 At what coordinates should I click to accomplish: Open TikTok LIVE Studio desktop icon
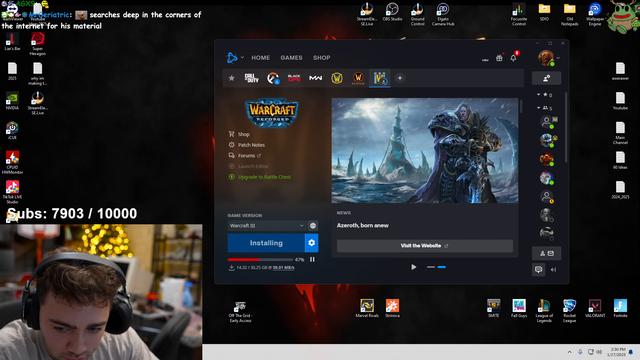coord(12,192)
